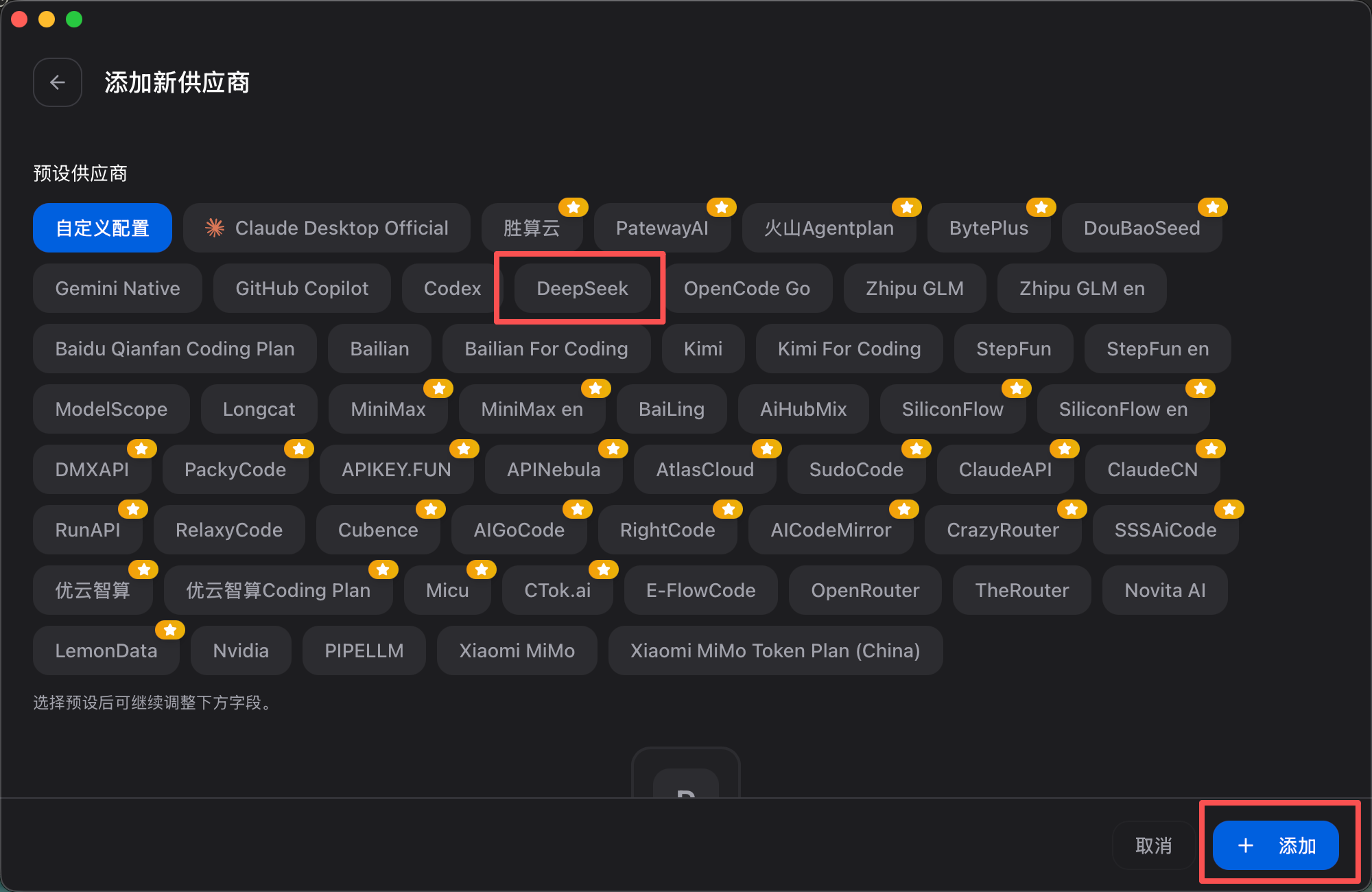Select 火山Agentplan provider chip
The width and height of the screenshot is (1372, 892).
coord(829,228)
